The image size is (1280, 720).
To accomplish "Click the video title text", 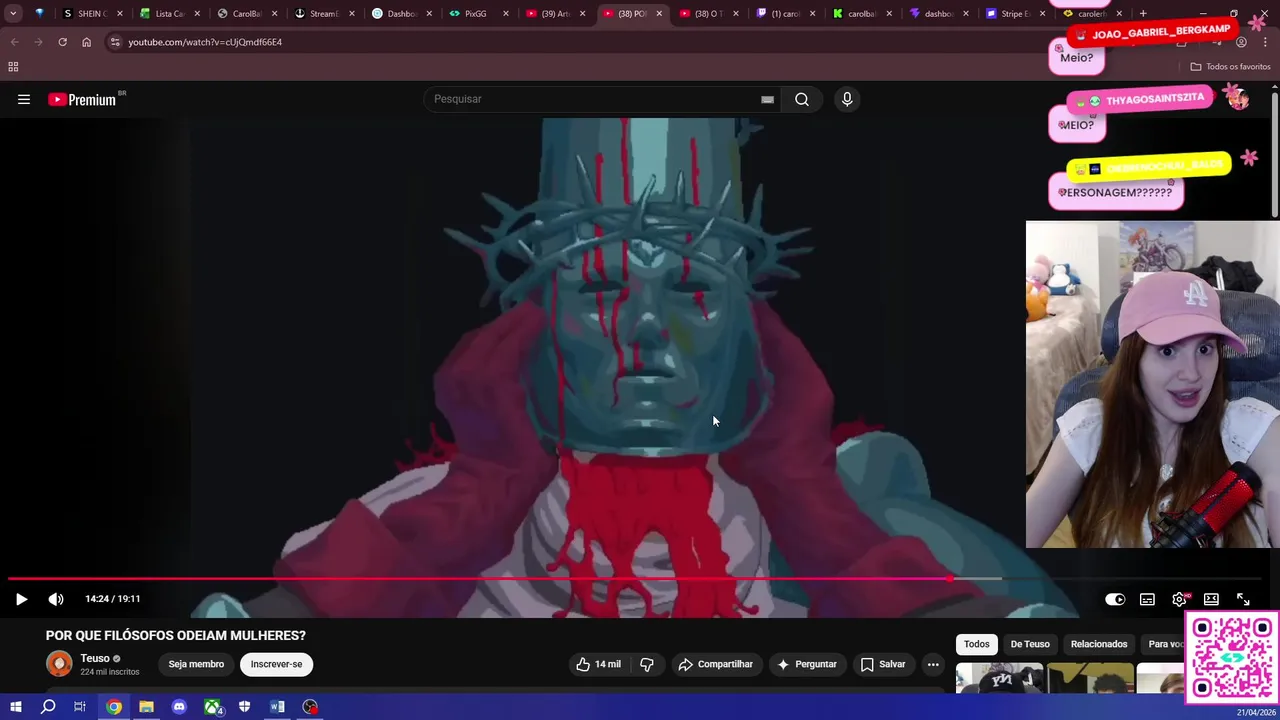I will pyautogui.click(x=176, y=635).
